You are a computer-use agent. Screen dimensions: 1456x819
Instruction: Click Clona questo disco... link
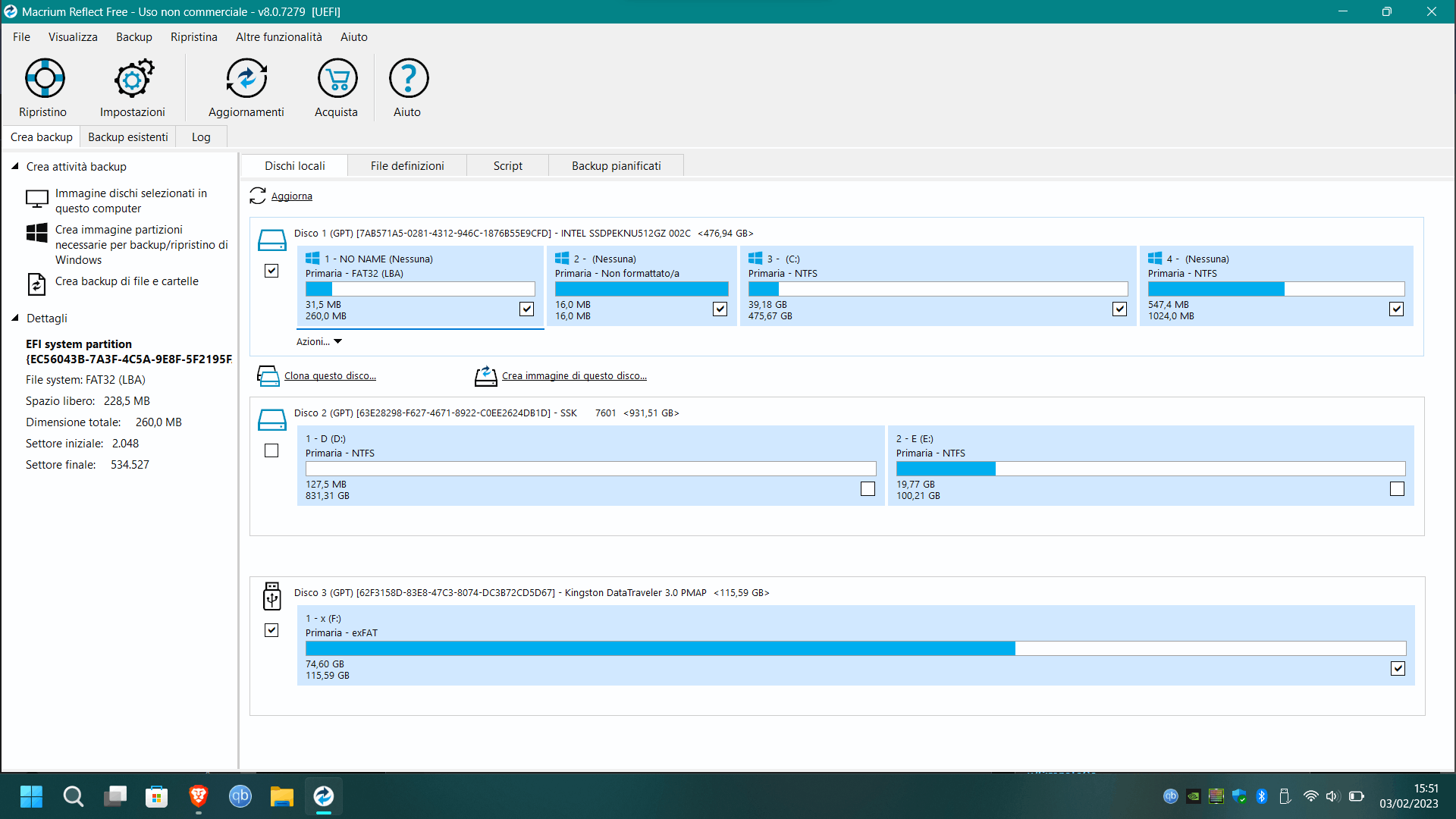(330, 376)
